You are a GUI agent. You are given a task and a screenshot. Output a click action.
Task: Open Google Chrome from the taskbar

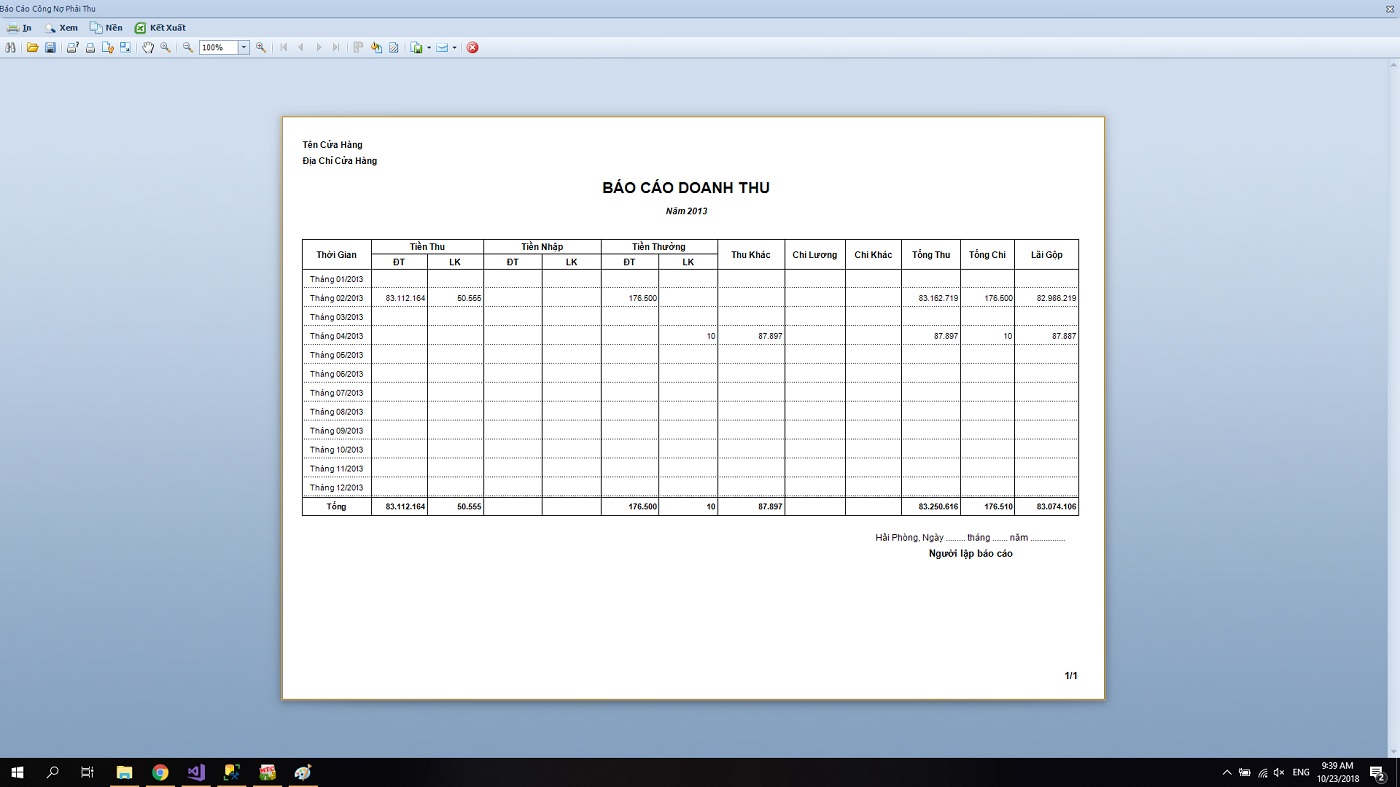(160, 772)
